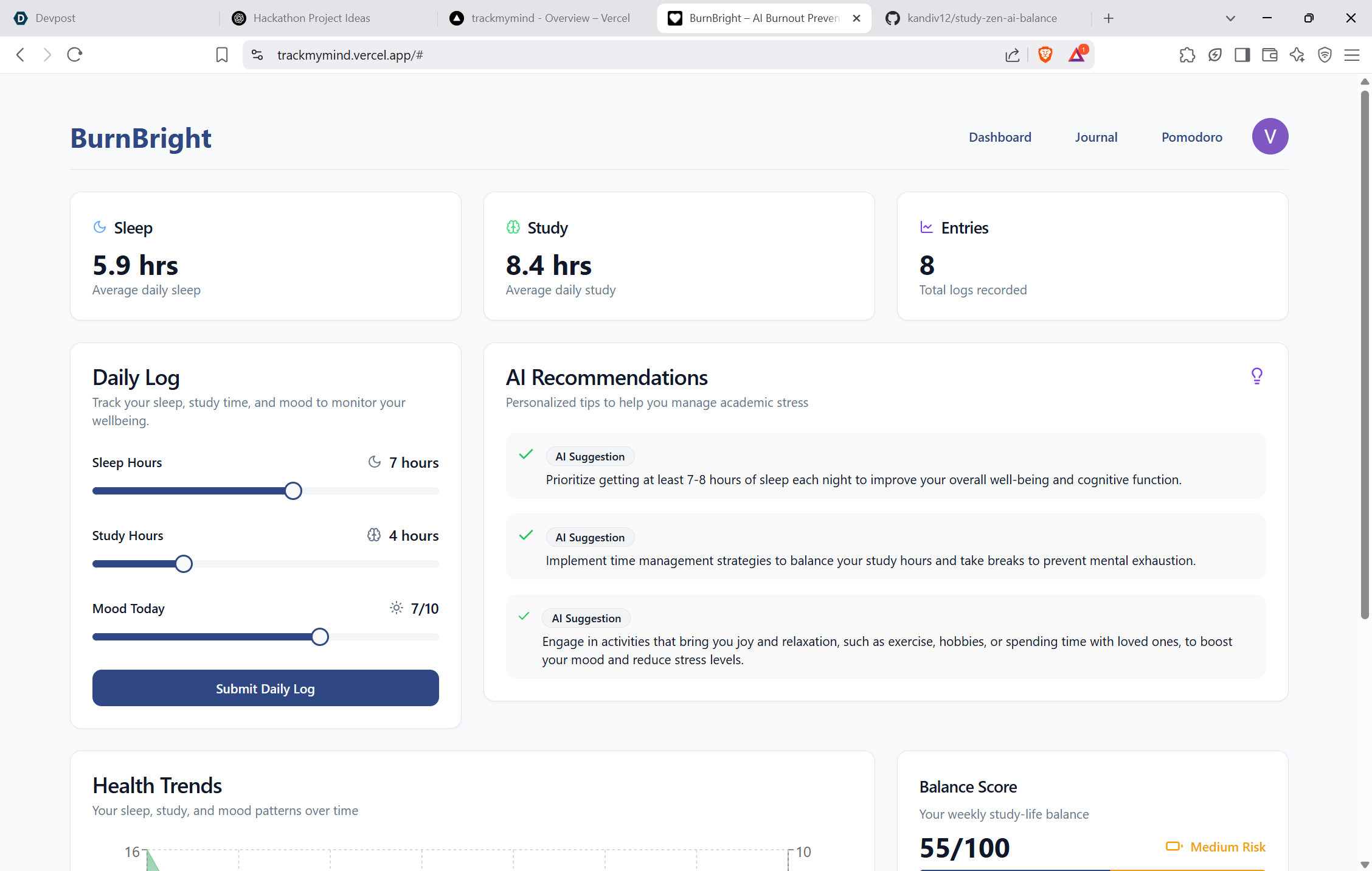Image resolution: width=1372 pixels, height=871 pixels.
Task: Go to the Pomodoro page
Action: pyautogui.click(x=1191, y=137)
